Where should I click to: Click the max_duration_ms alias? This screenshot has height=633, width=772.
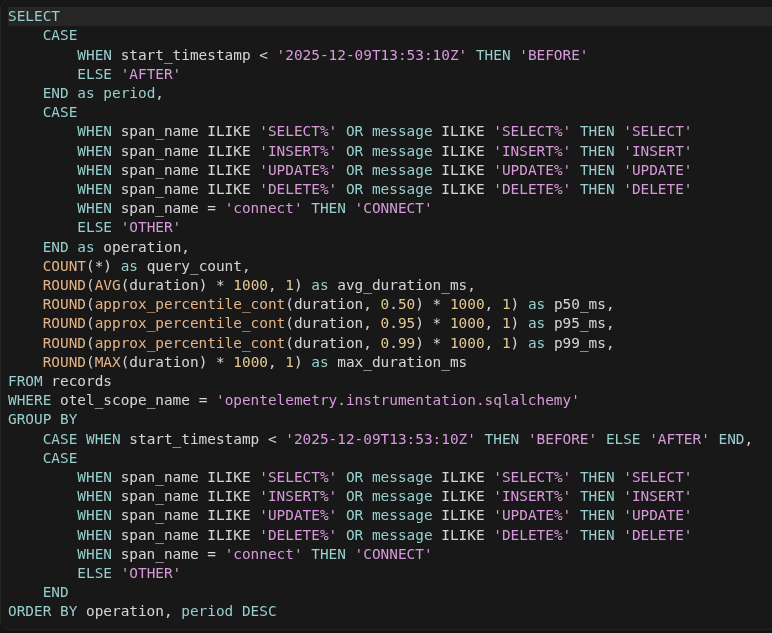pyautogui.click(x=402, y=362)
